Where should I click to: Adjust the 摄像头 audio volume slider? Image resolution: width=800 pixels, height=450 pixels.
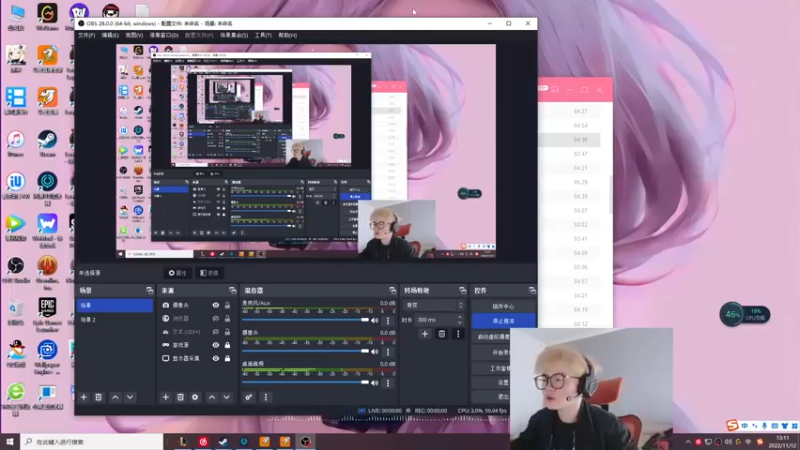pyautogui.click(x=305, y=351)
